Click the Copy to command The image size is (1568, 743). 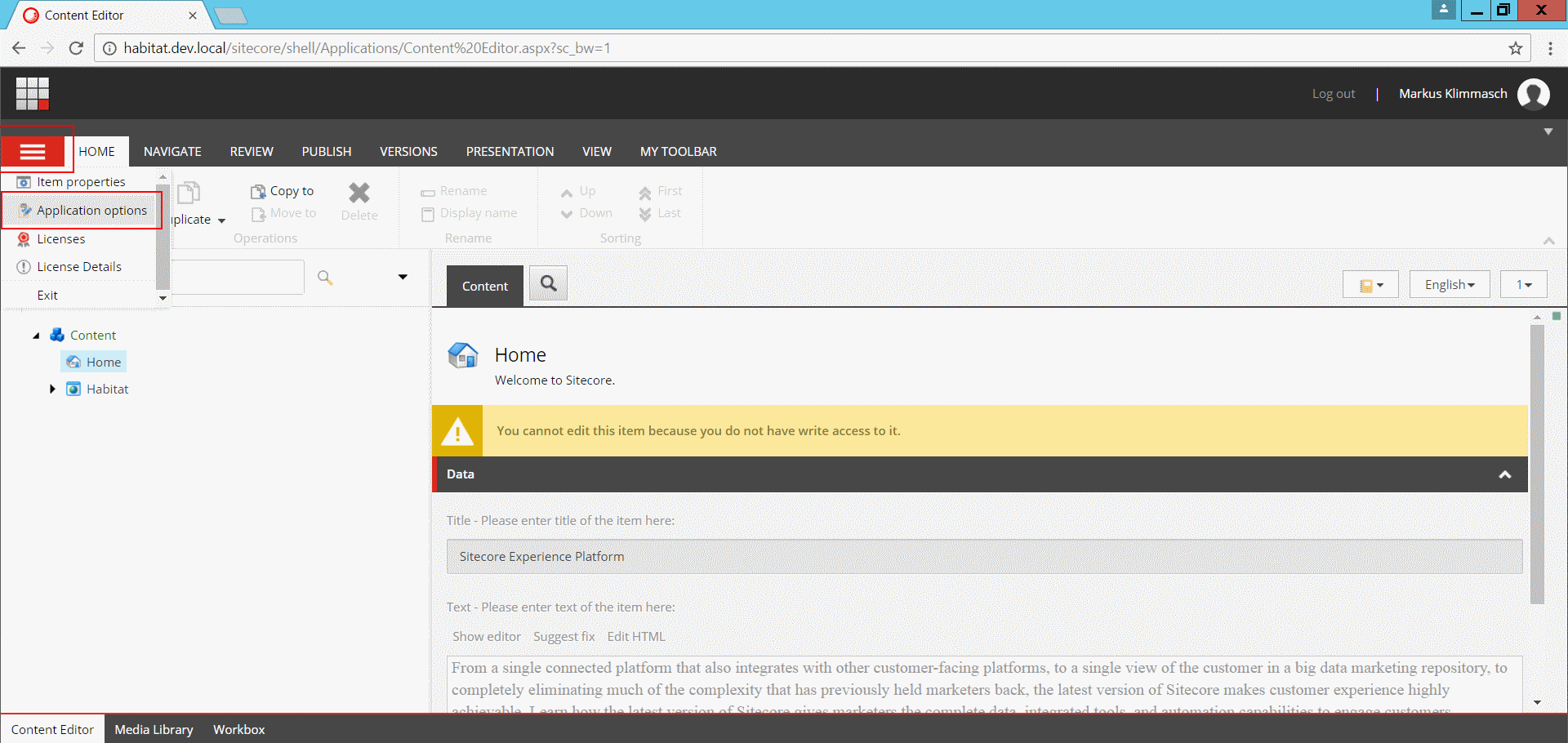point(283,191)
